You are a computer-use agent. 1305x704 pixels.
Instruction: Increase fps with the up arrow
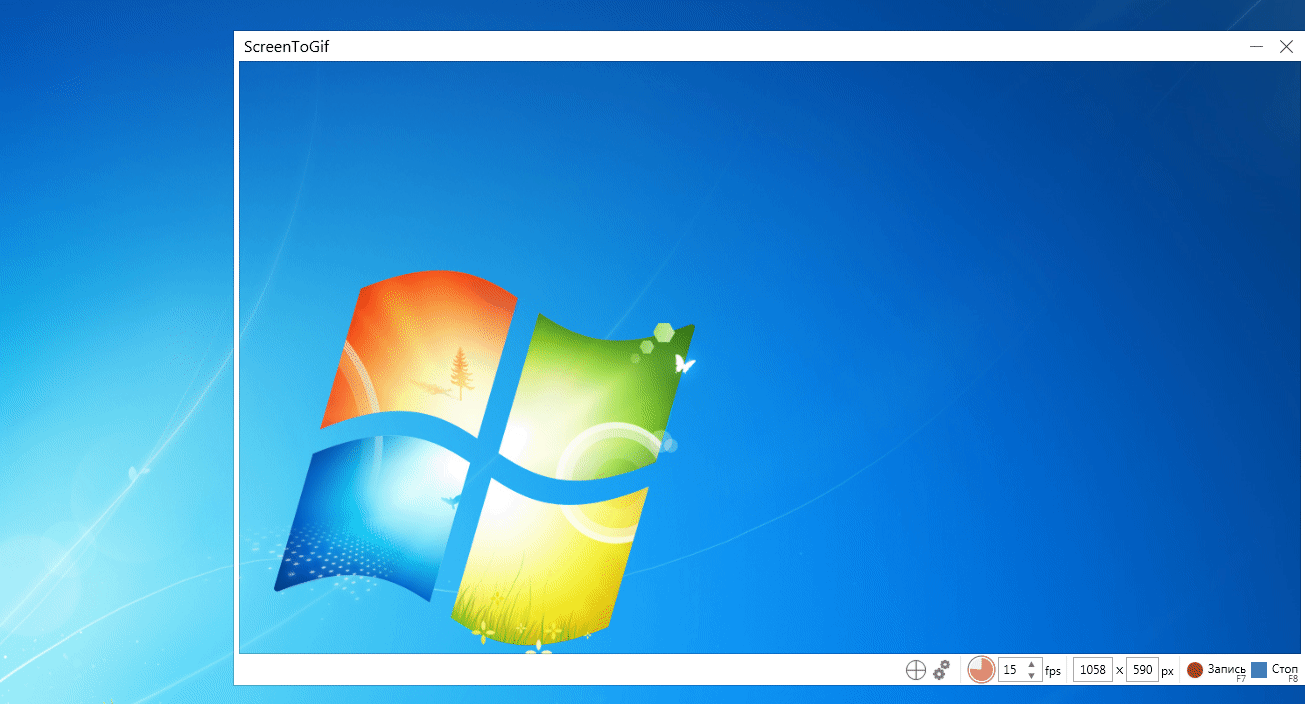pos(1031,664)
